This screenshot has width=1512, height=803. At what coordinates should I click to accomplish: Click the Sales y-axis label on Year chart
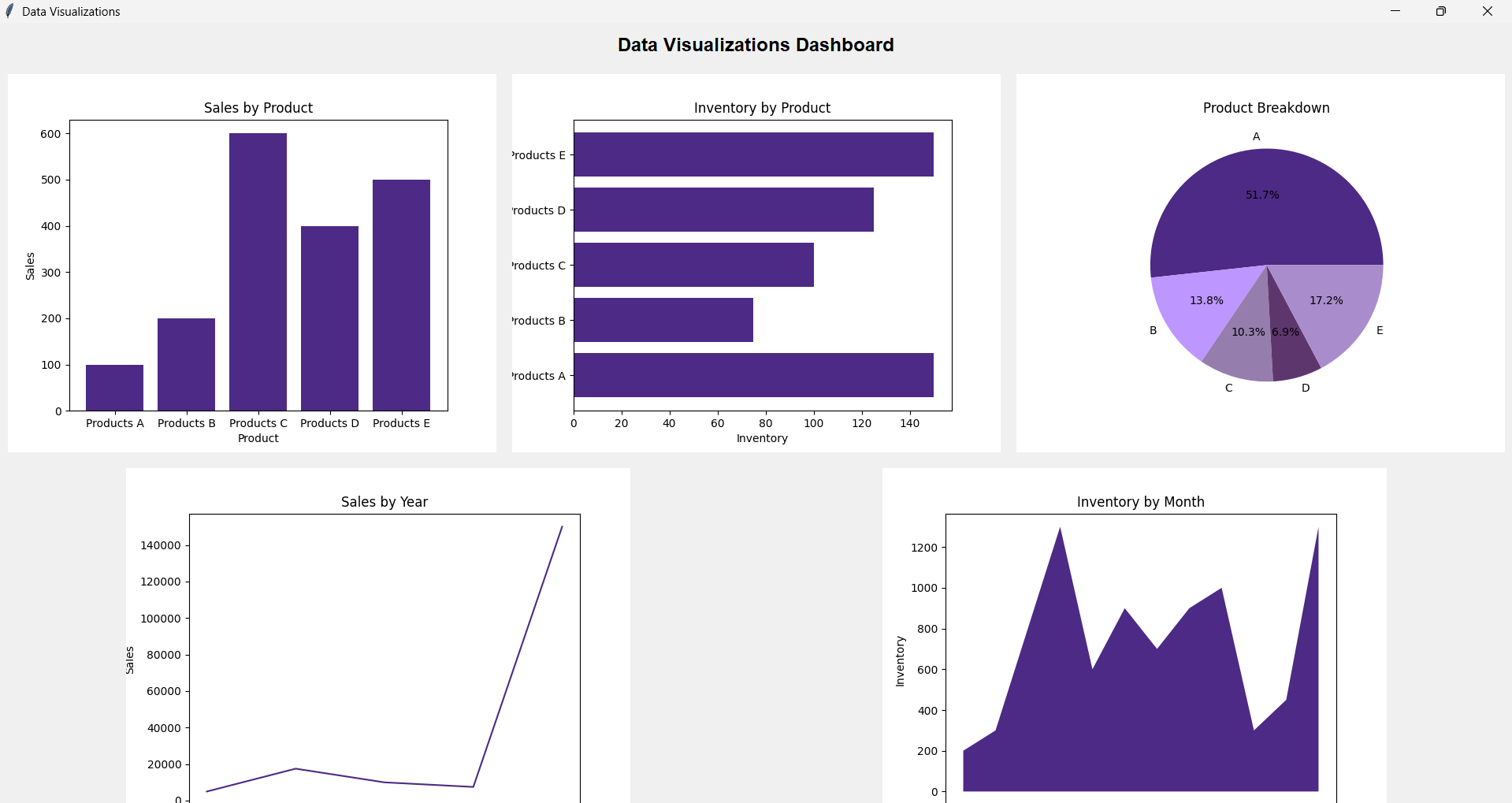pyautogui.click(x=130, y=660)
